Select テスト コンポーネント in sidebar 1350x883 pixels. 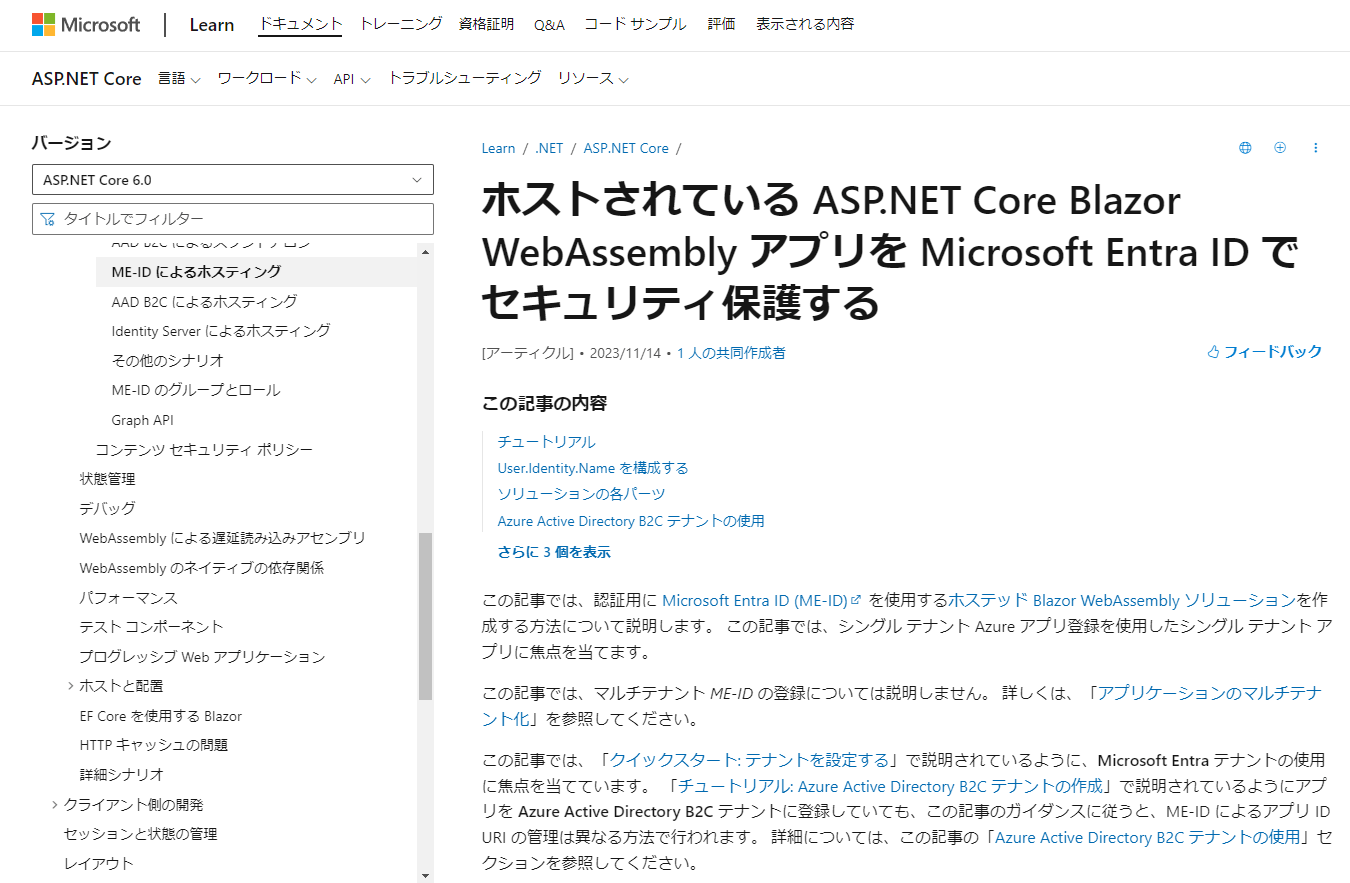[151, 627]
